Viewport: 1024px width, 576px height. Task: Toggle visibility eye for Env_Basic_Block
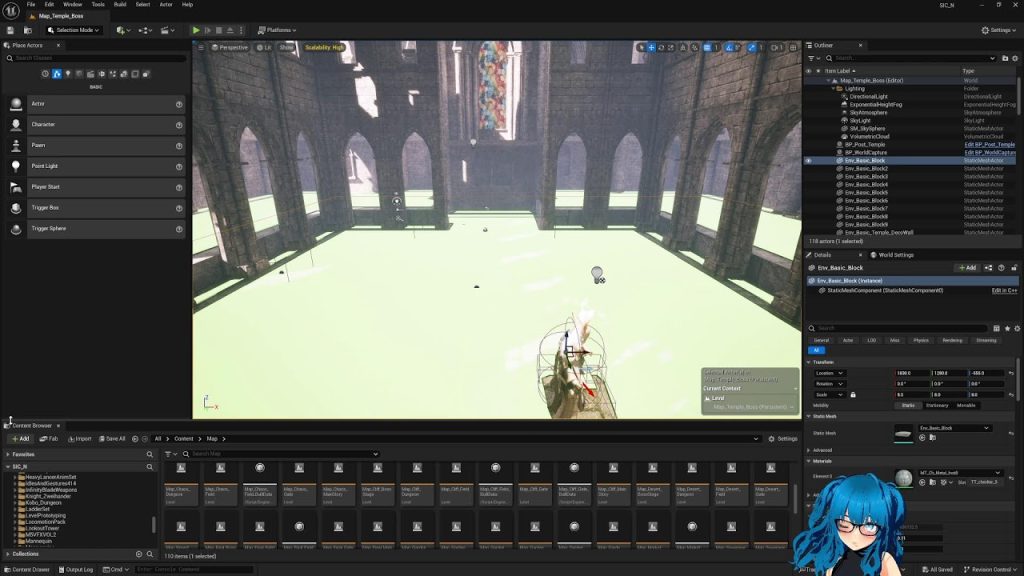coord(809,160)
